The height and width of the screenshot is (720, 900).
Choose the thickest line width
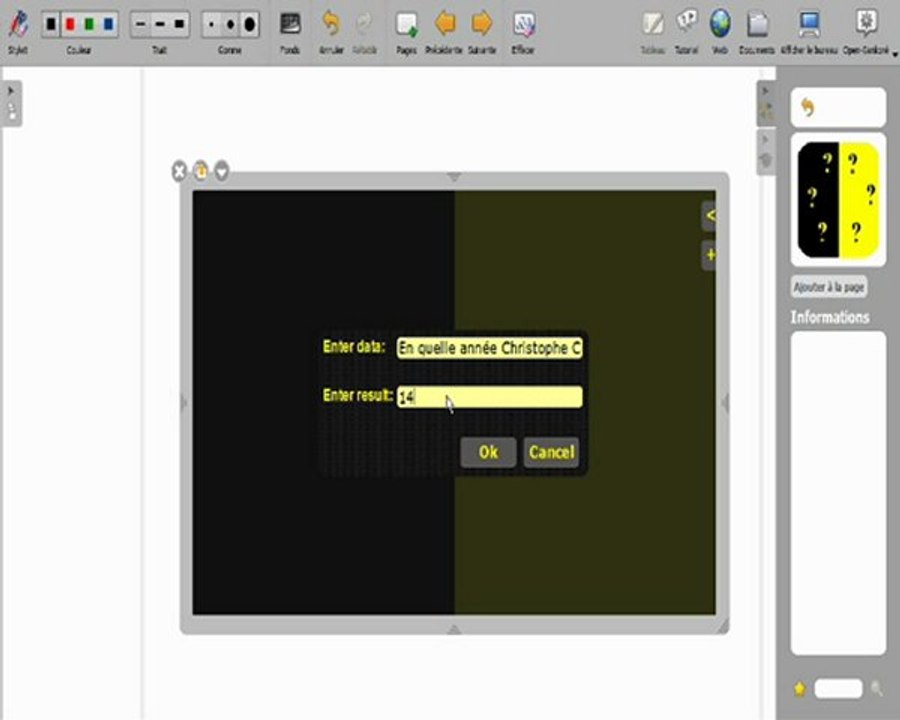point(179,24)
